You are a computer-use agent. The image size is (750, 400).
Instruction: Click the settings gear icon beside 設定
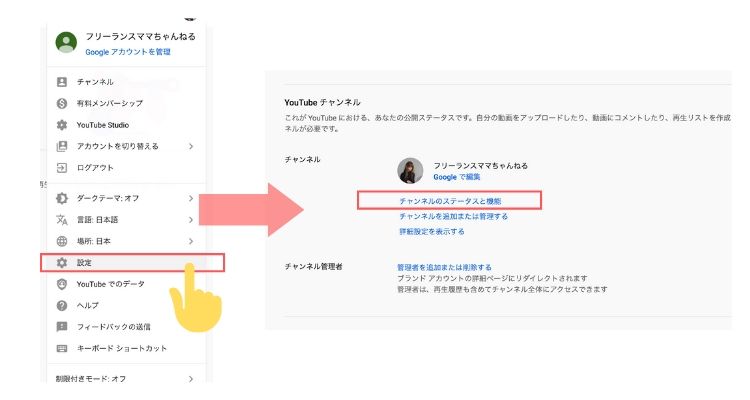62,263
